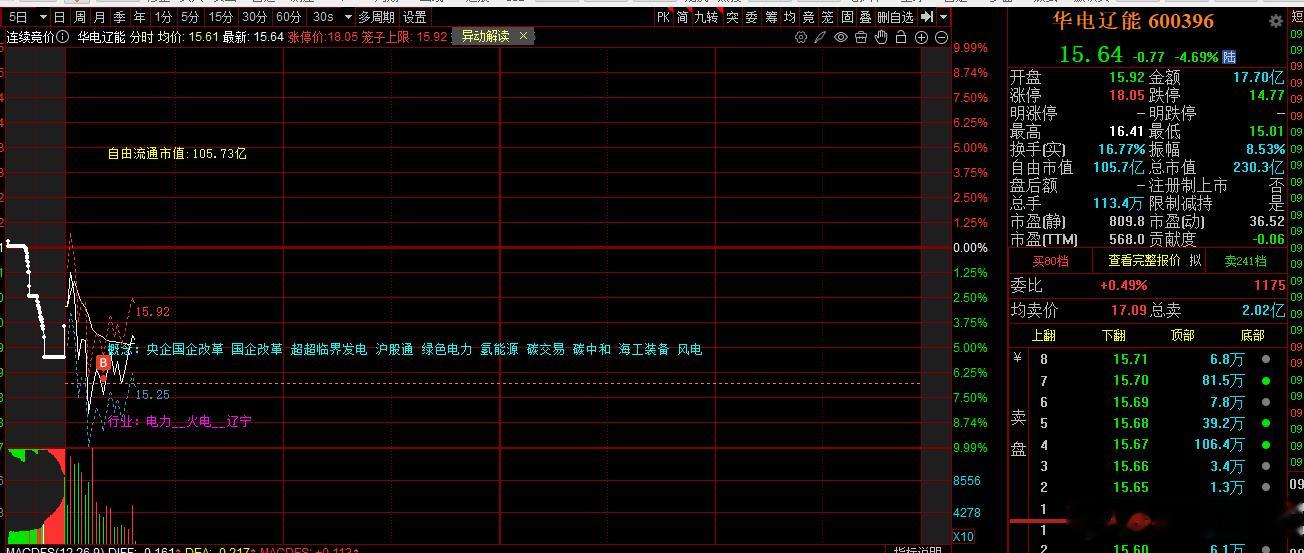This screenshot has width=1304, height=553.
Task: Click the 拟 button beside 查看完整报价
Action: [x=1195, y=260]
